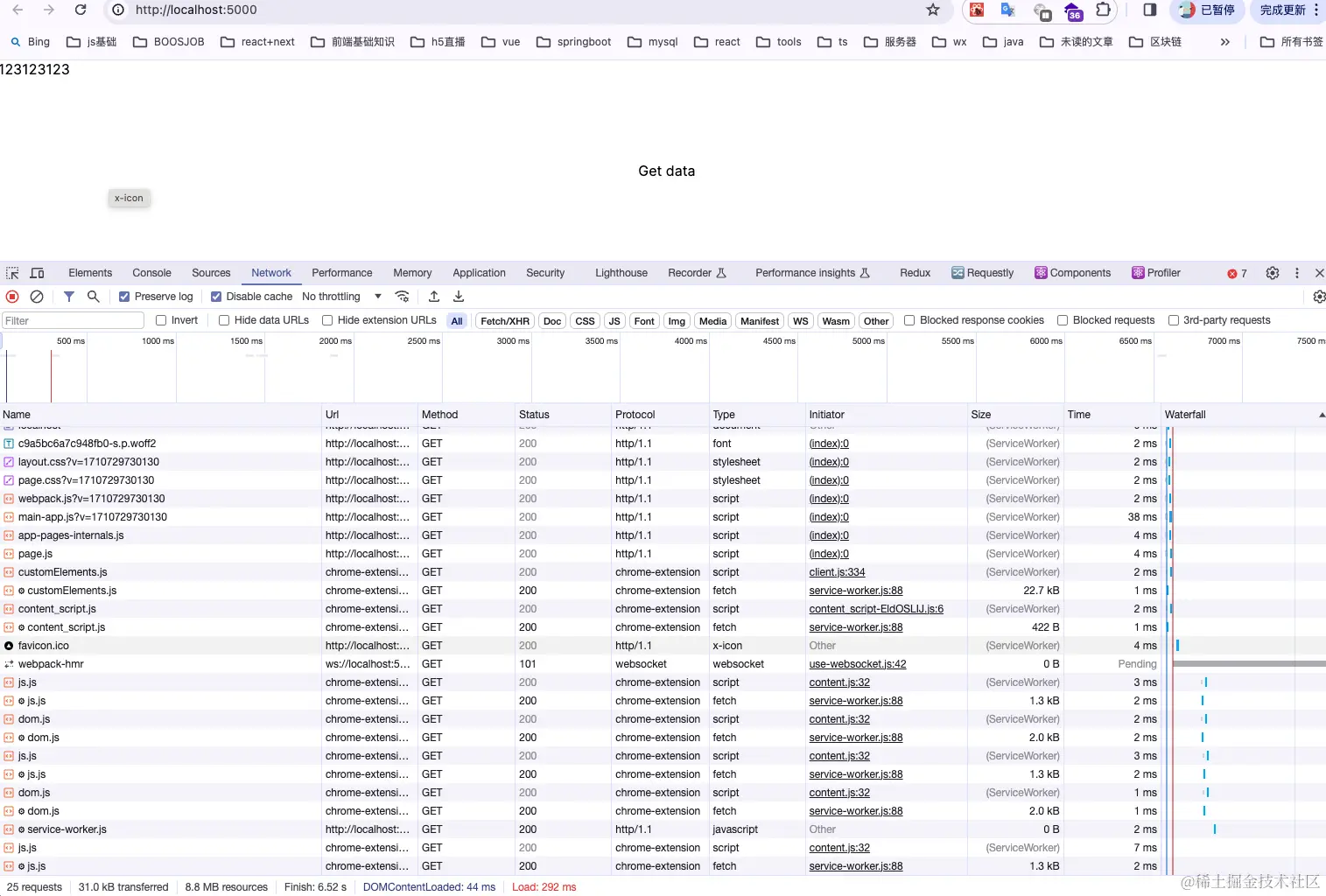Screen dimensions: 1326x896
Task: Switch to the Sources tab
Action: (211, 273)
